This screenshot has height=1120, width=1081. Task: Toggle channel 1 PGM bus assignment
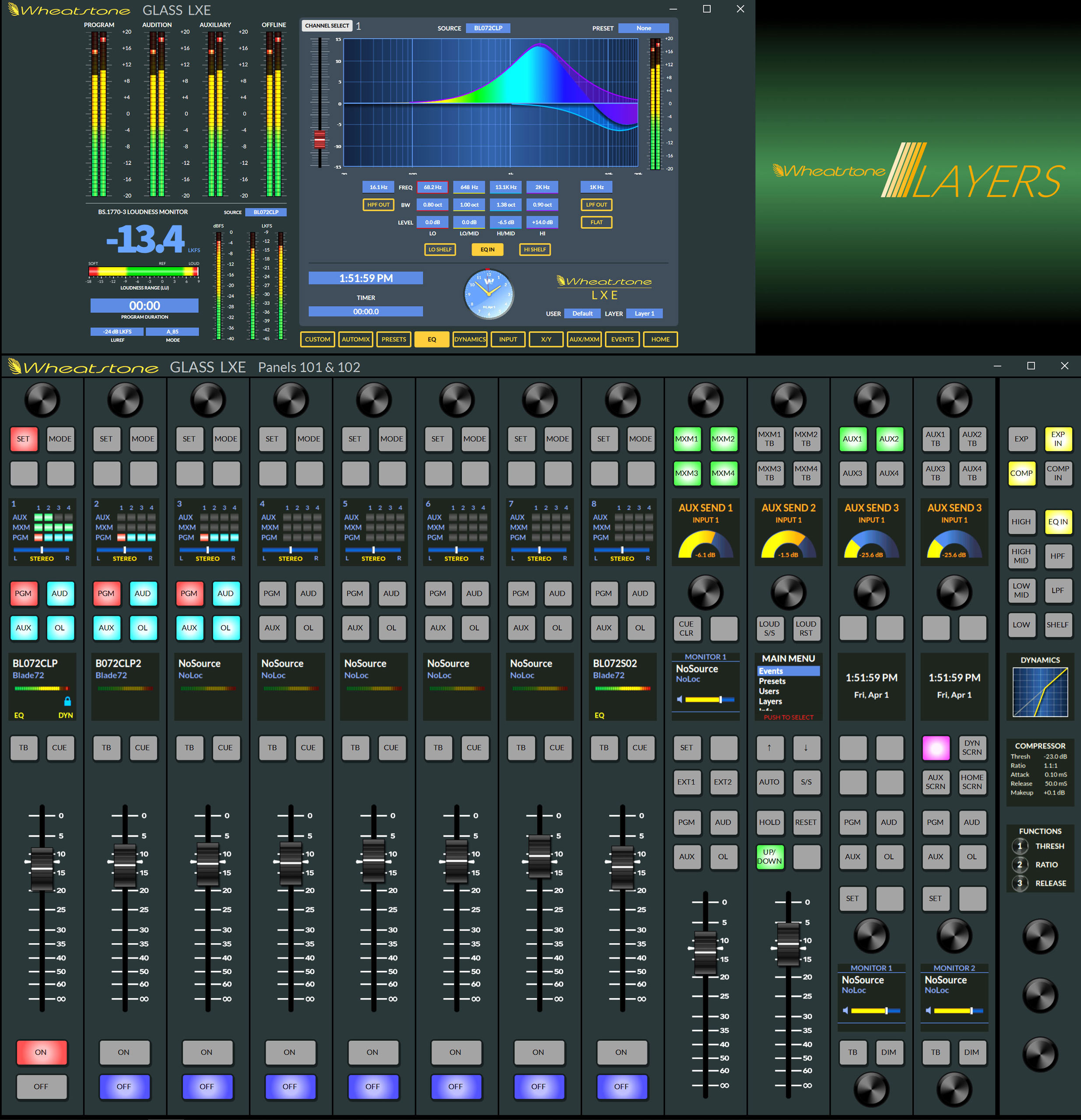point(24,593)
